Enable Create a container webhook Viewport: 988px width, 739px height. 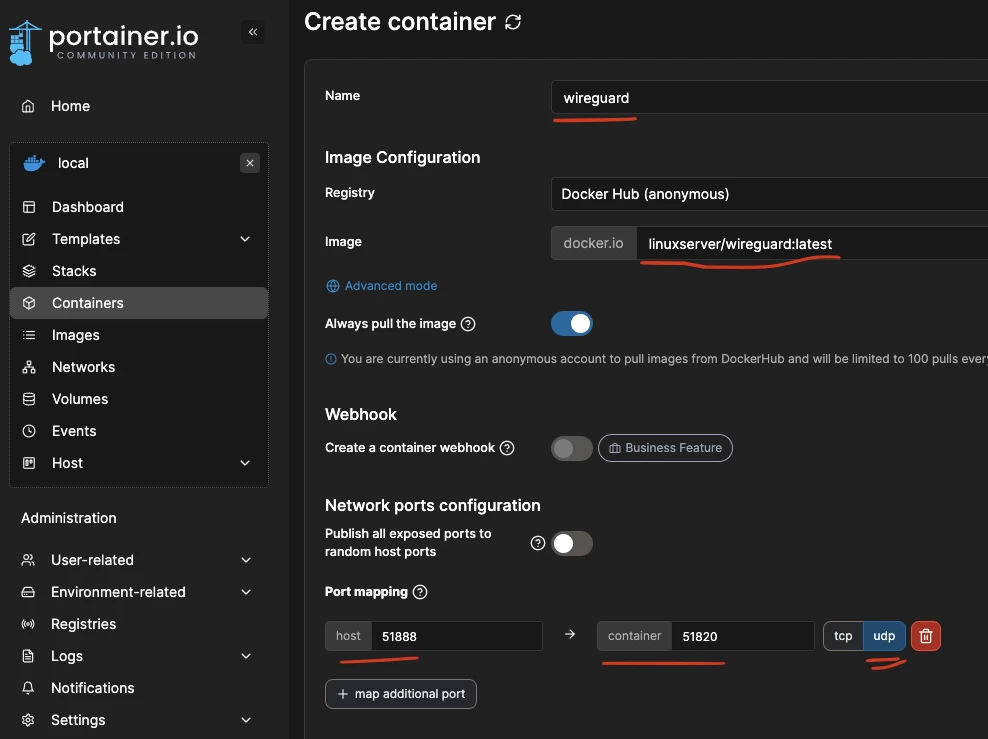(571, 448)
